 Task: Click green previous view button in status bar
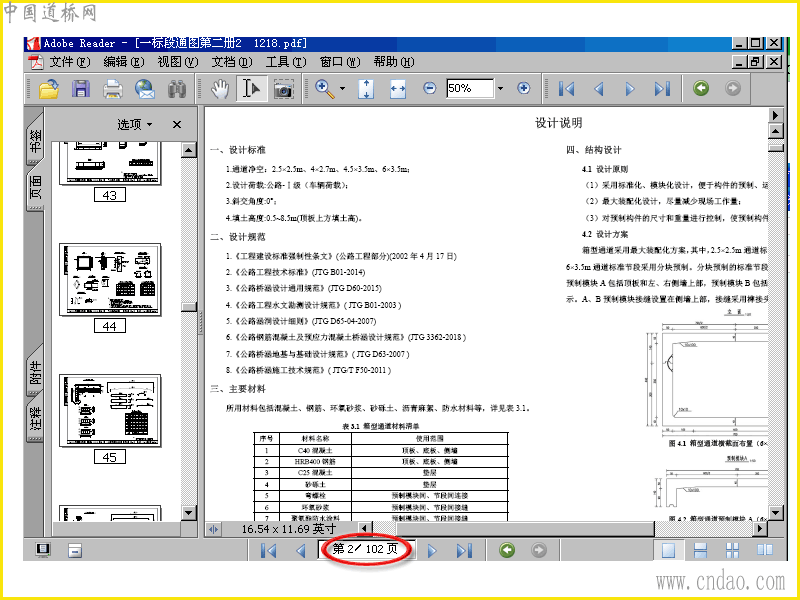pyautogui.click(x=507, y=550)
